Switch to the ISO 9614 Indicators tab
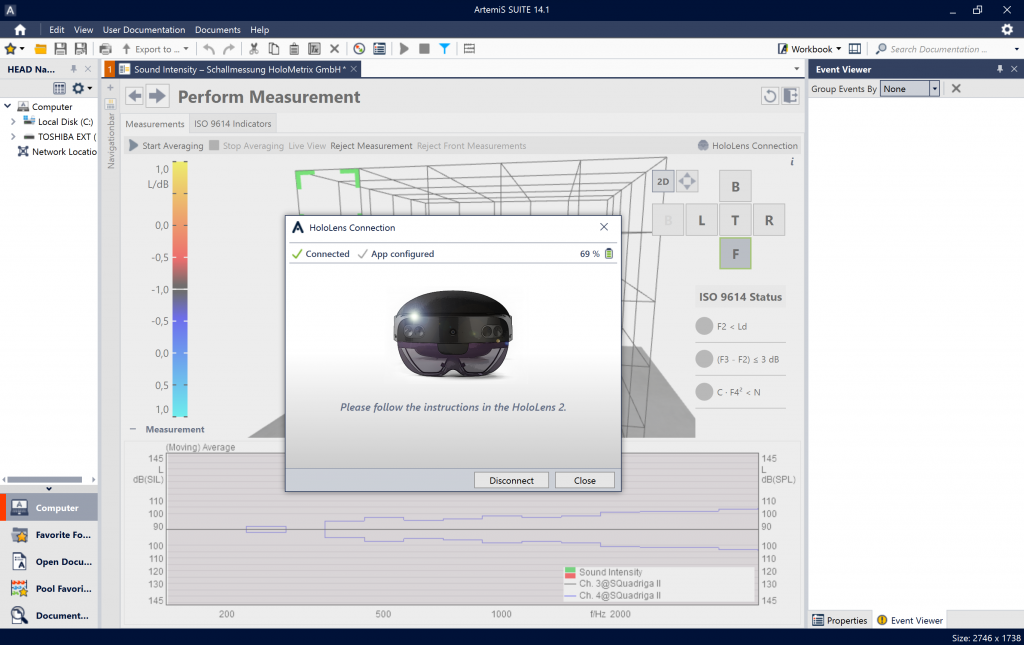1024x645 pixels. click(233, 124)
